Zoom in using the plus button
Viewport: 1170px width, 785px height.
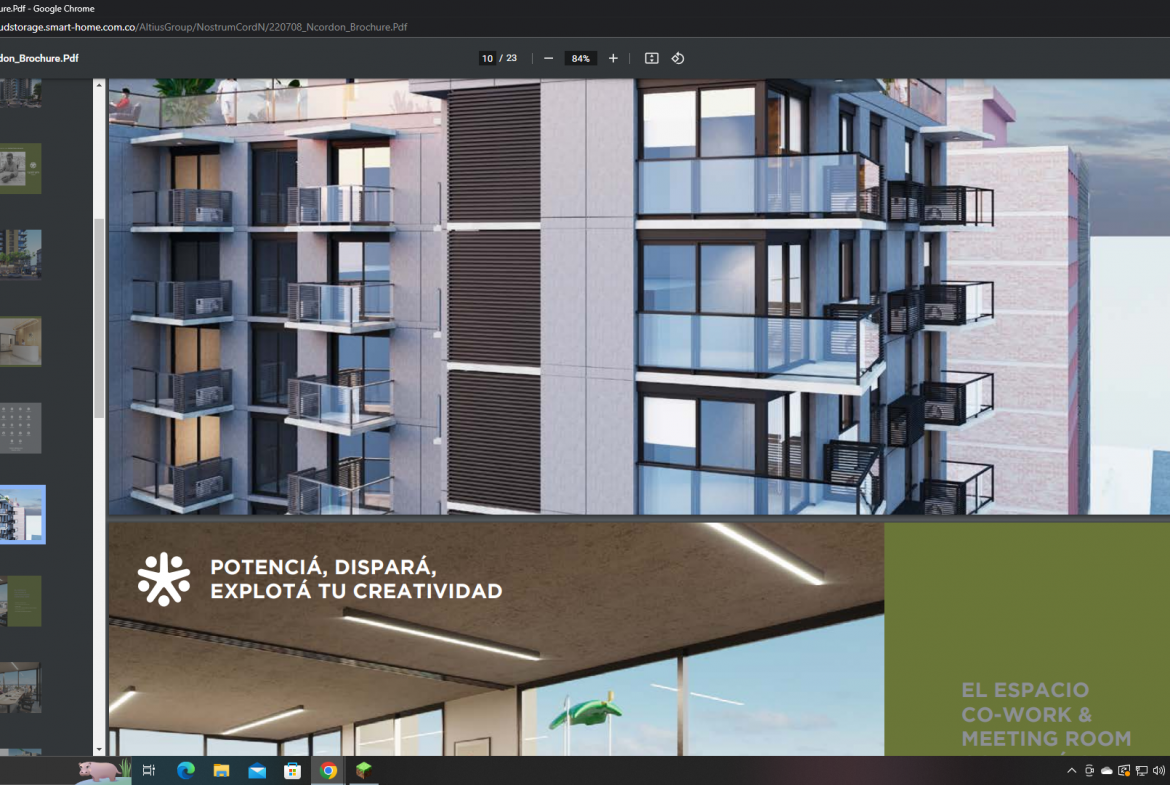[x=613, y=58]
